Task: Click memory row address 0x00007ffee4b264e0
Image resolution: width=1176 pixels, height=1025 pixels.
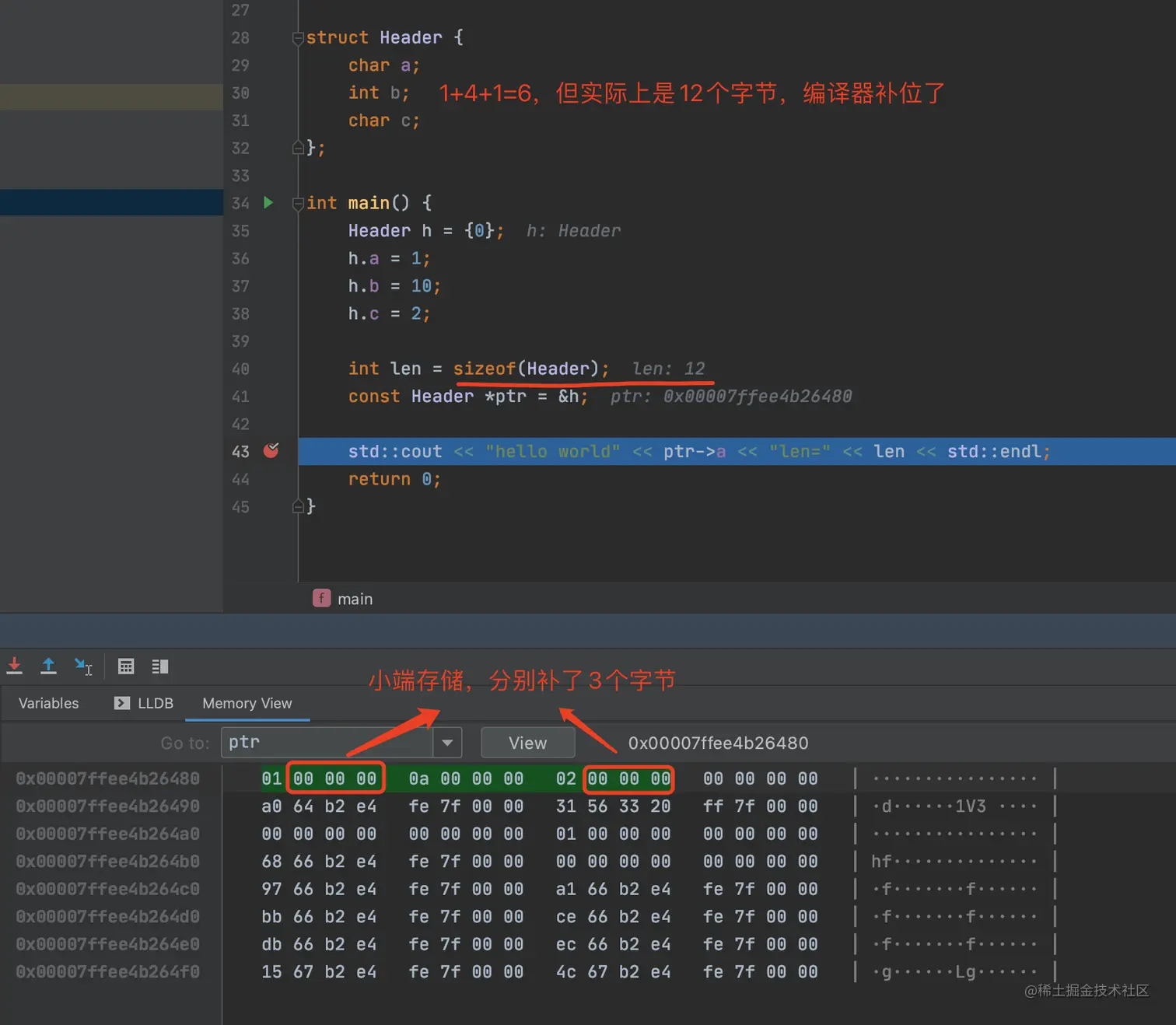Action: [108, 944]
